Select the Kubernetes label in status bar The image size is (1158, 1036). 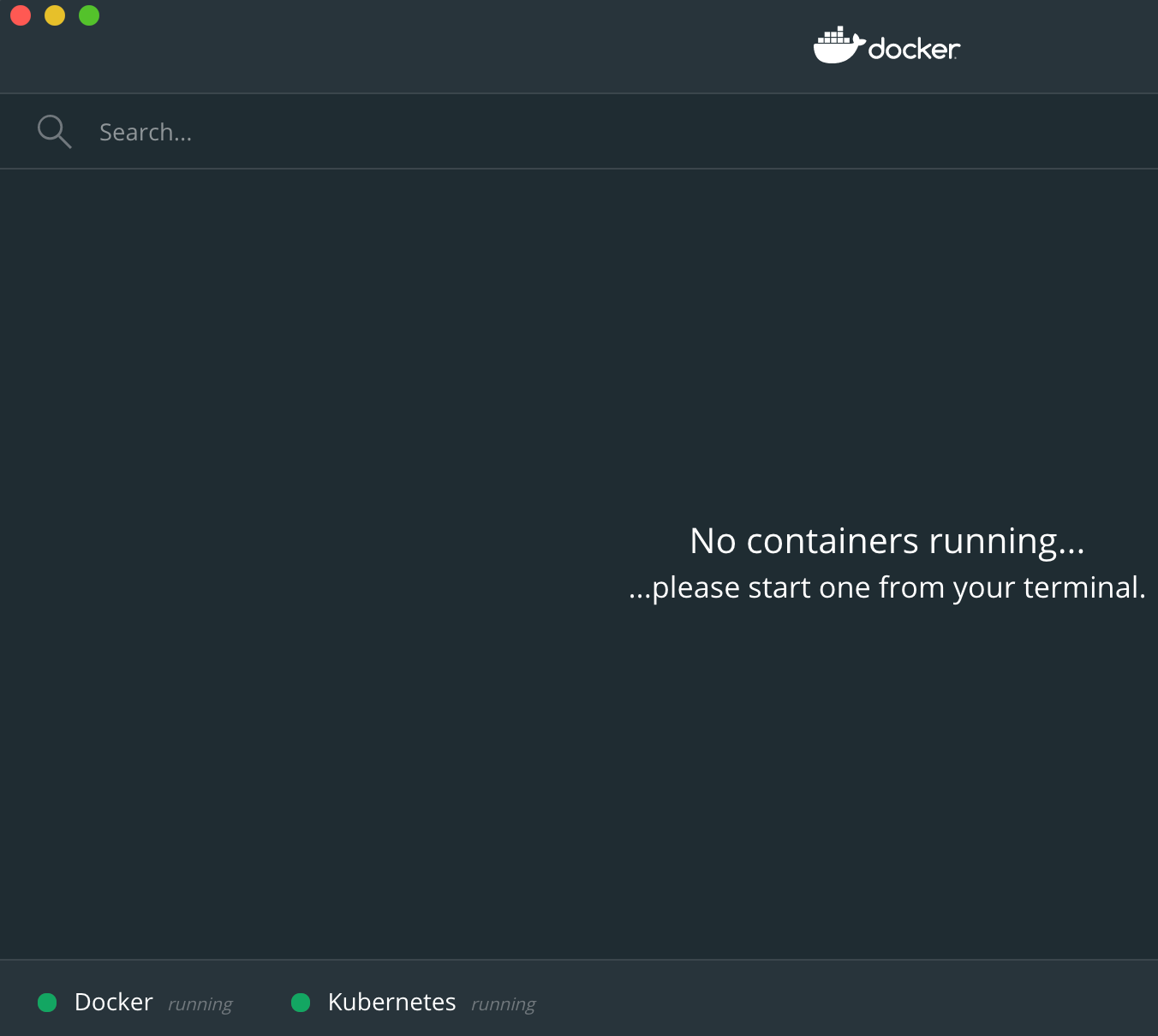click(x=392, y=1002)
